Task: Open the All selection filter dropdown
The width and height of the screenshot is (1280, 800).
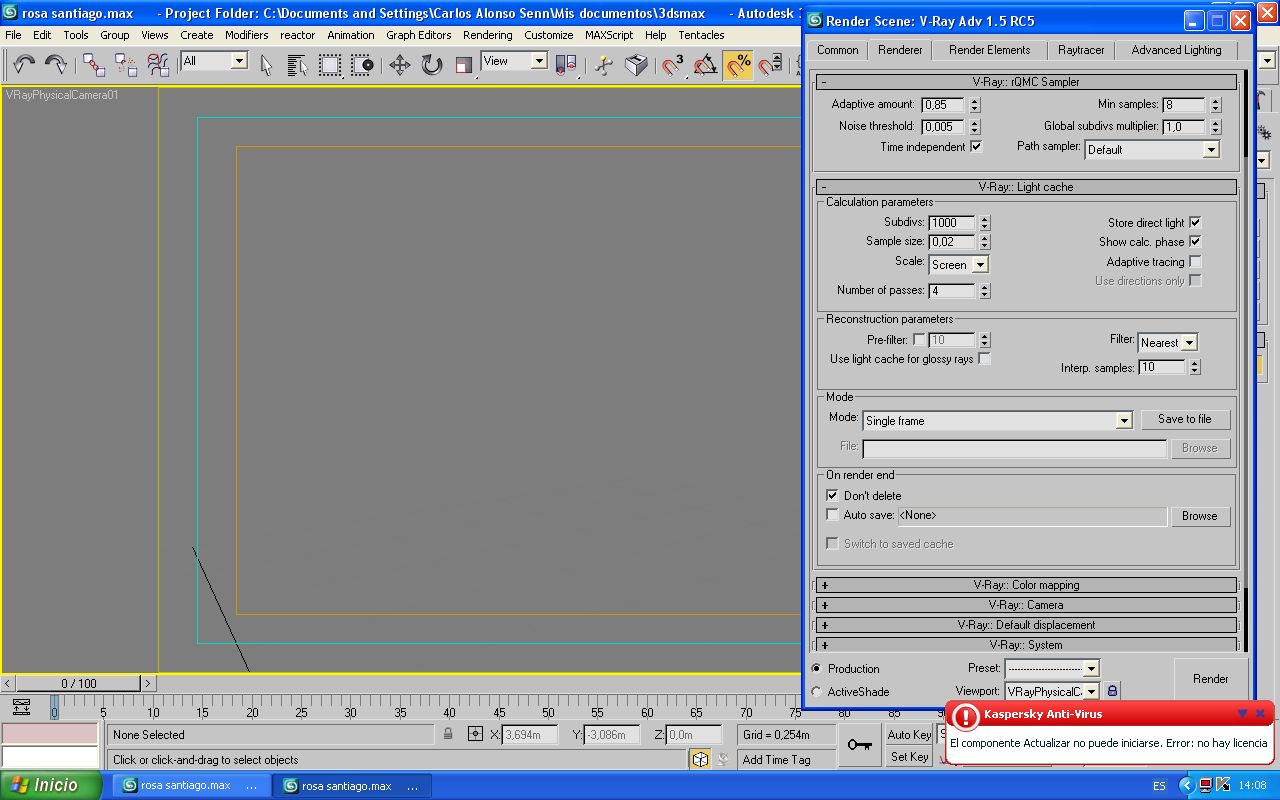Action: (x=214, y=61)
